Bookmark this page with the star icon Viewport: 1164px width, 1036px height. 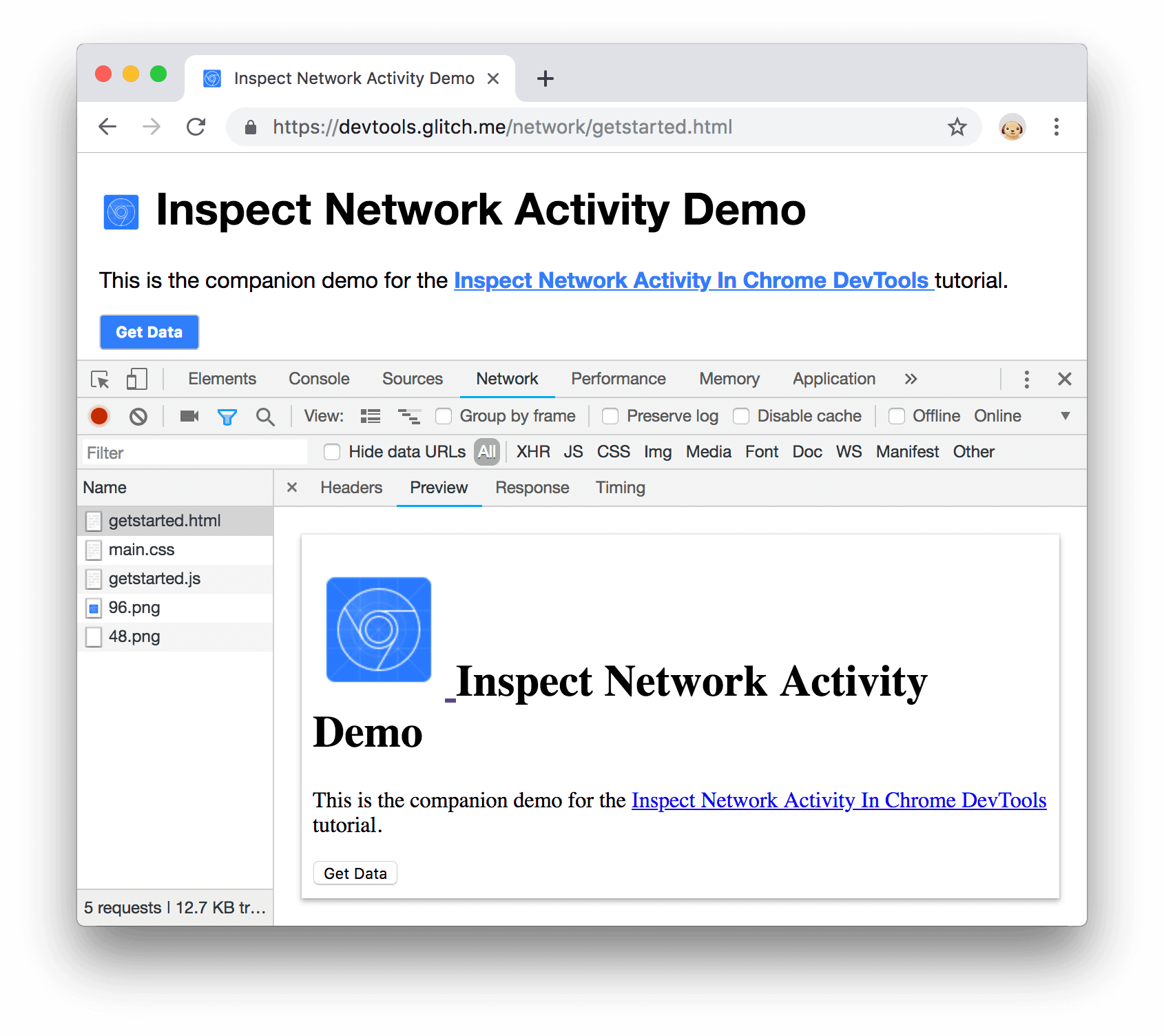click(957, 127)
